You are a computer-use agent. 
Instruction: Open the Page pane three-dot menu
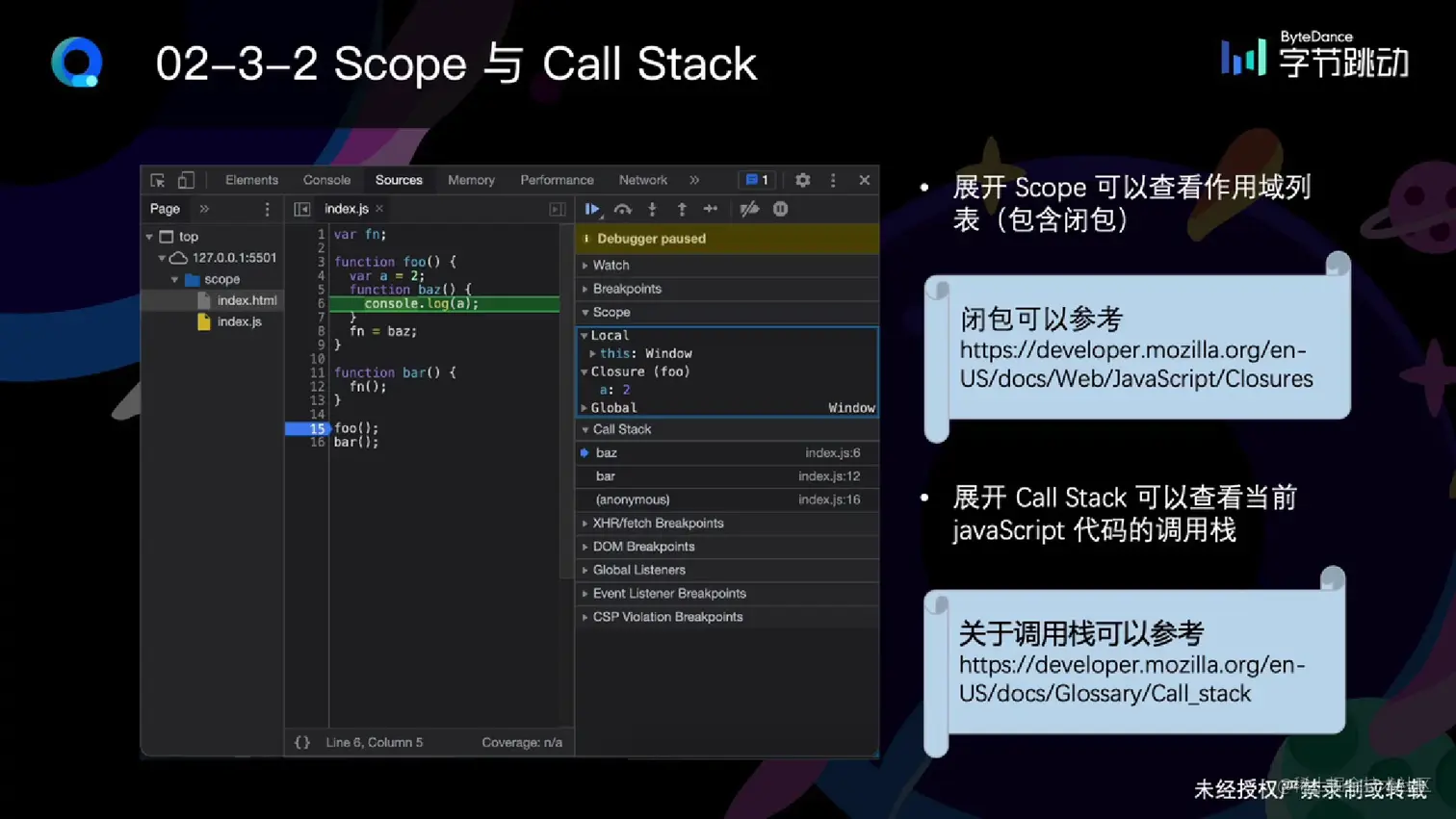pyautogui.click(x=267, y=209)
